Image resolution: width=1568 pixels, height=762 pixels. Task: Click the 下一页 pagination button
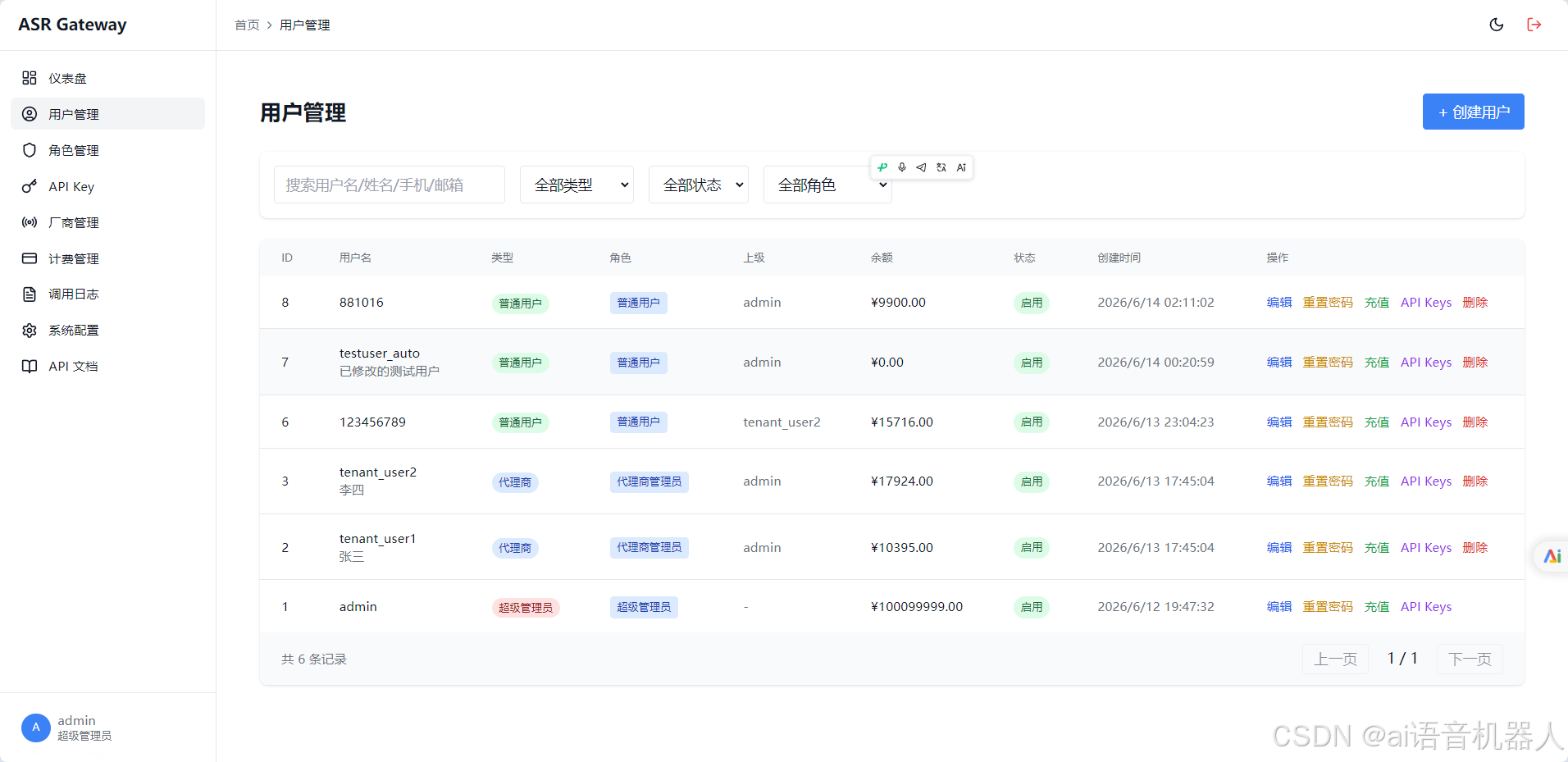click(x=1470, y=659)
